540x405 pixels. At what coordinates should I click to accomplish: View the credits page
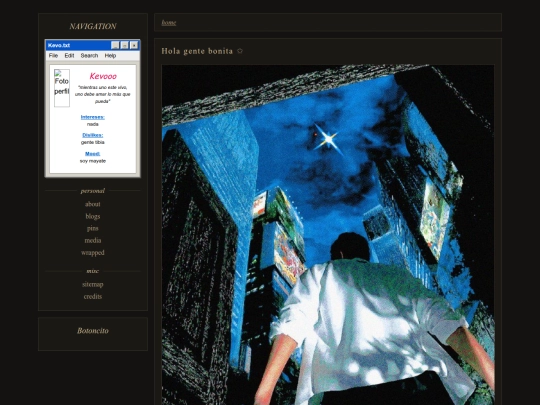(x=93, y=296)
